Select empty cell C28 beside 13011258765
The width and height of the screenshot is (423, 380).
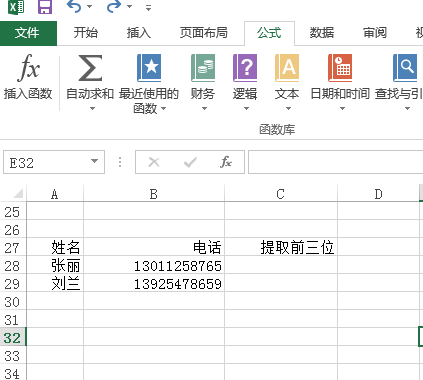[x=281, y=265]
